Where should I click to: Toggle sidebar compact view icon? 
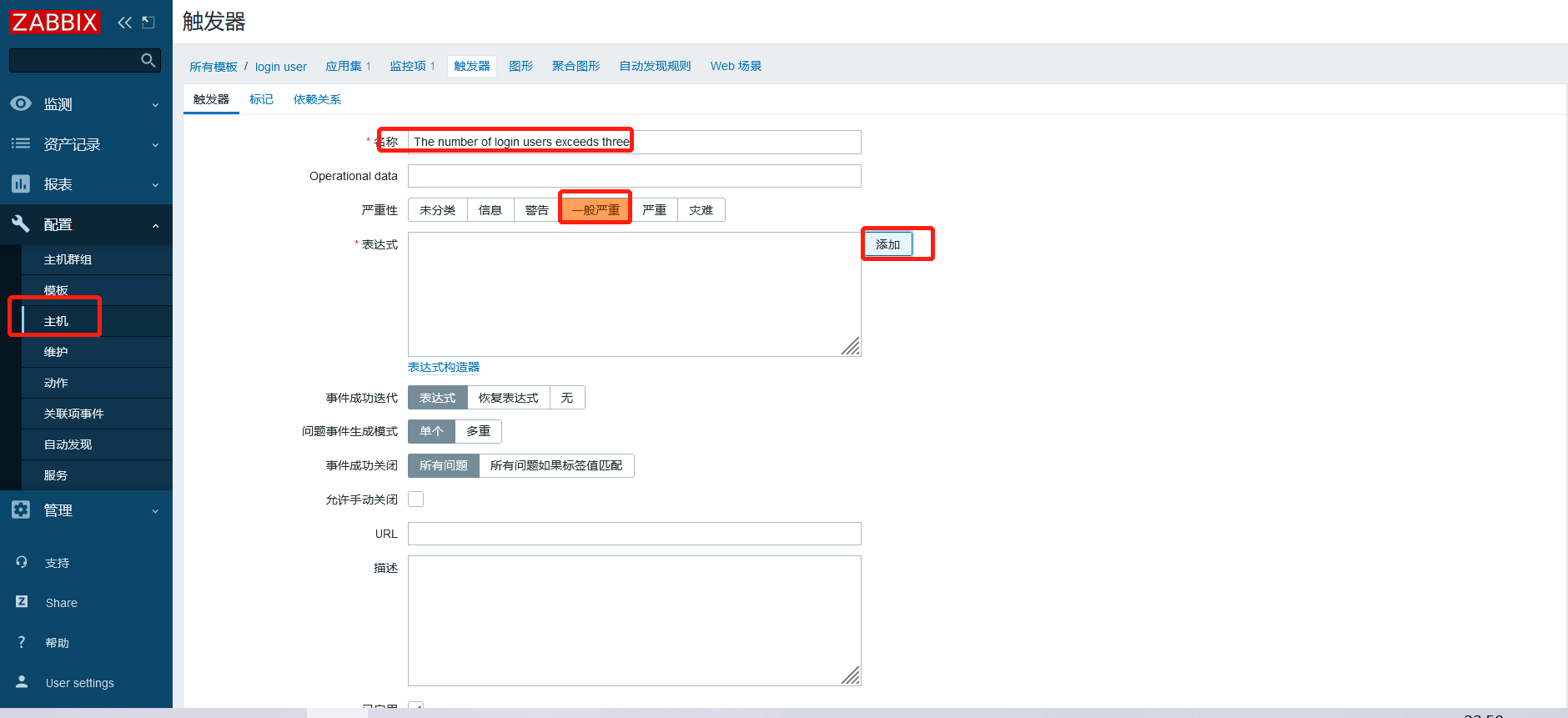(x=148, y=23)
